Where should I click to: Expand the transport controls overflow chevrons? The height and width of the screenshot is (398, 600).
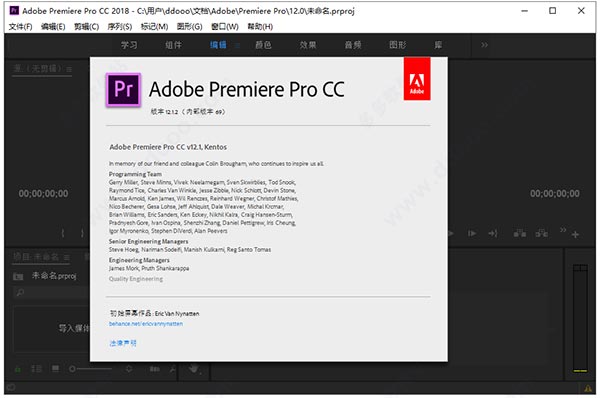(x=562, y=230)
